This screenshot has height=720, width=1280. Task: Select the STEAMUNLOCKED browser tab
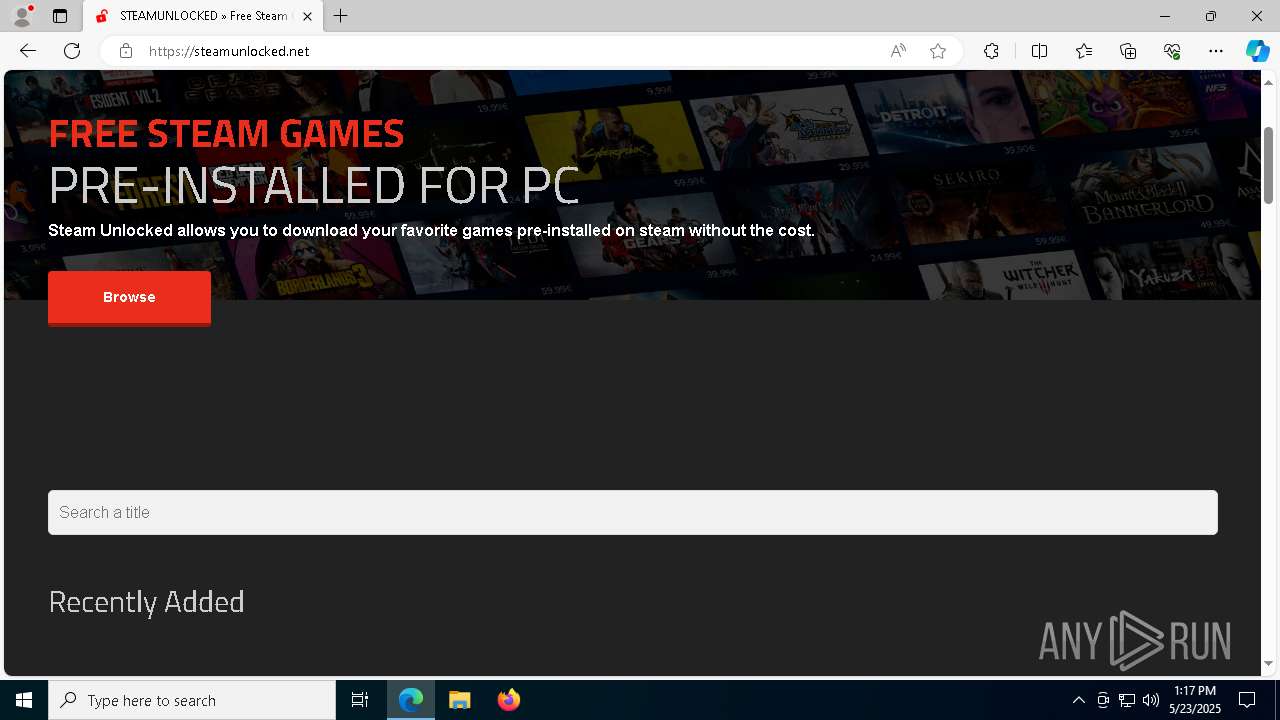coord(203,16)
